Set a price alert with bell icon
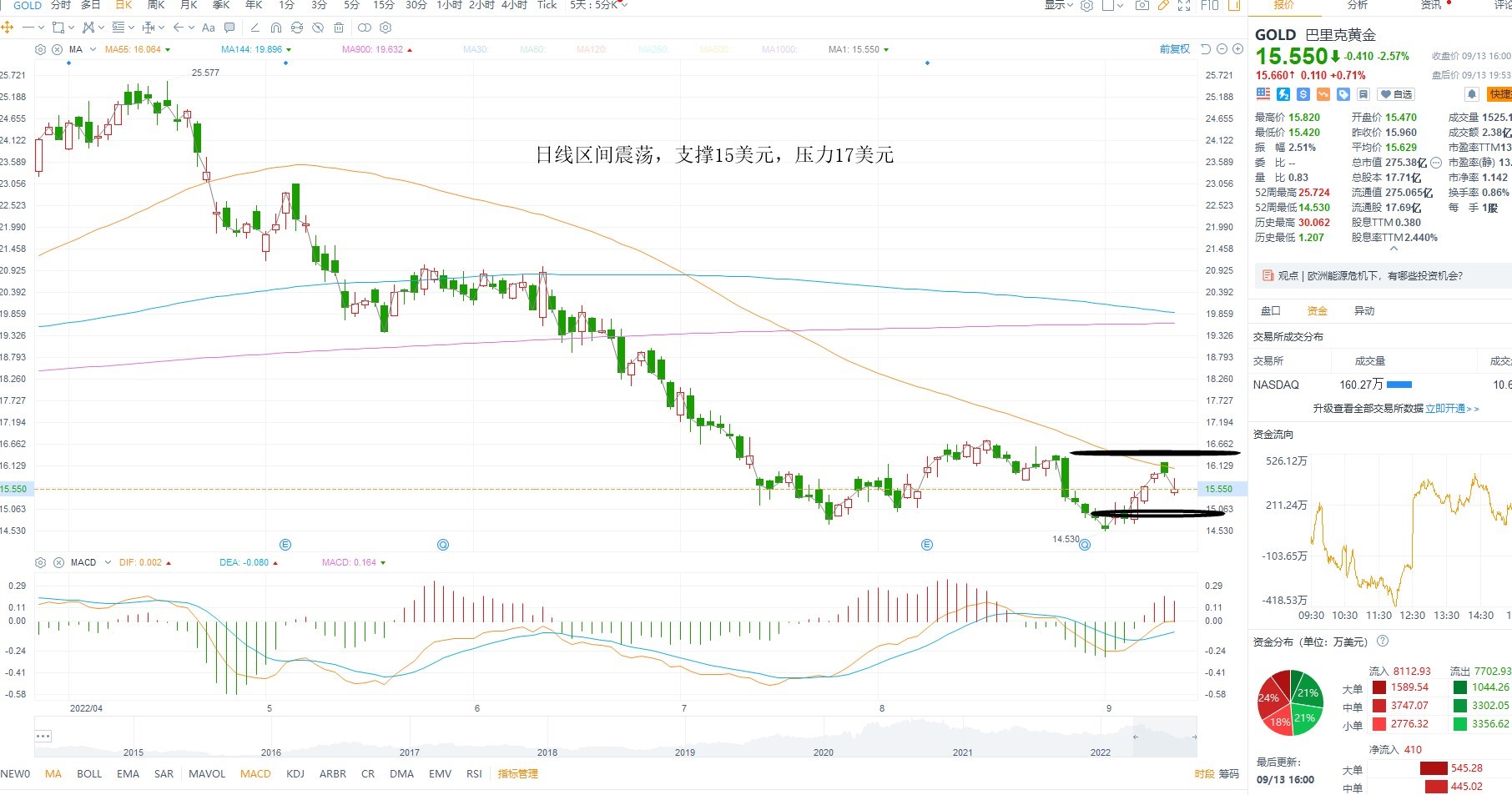Viewport: 1512px width, 795px height. [1472, 94]
